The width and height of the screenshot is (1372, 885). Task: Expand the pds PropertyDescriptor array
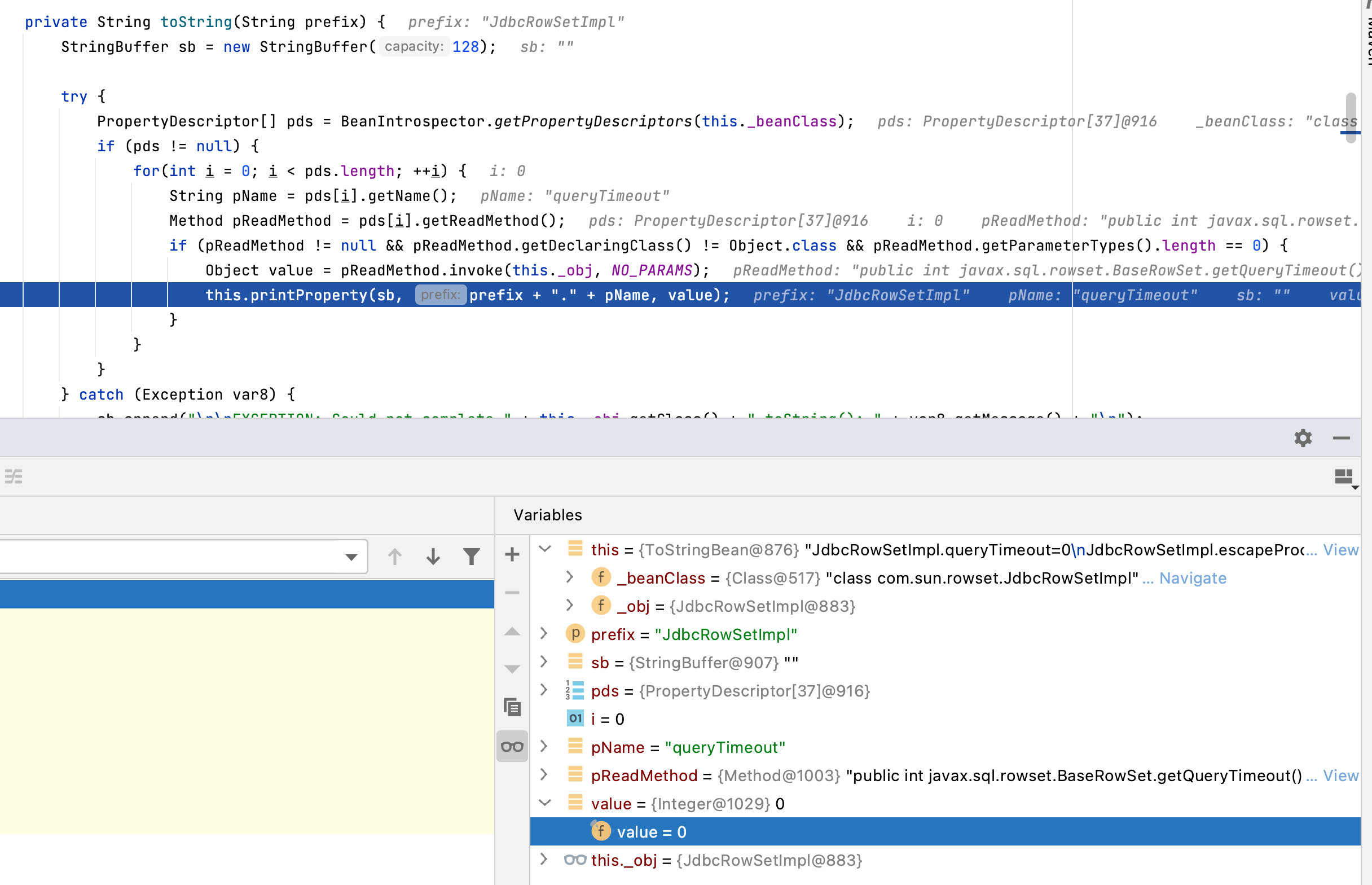[x=544, y=690]
